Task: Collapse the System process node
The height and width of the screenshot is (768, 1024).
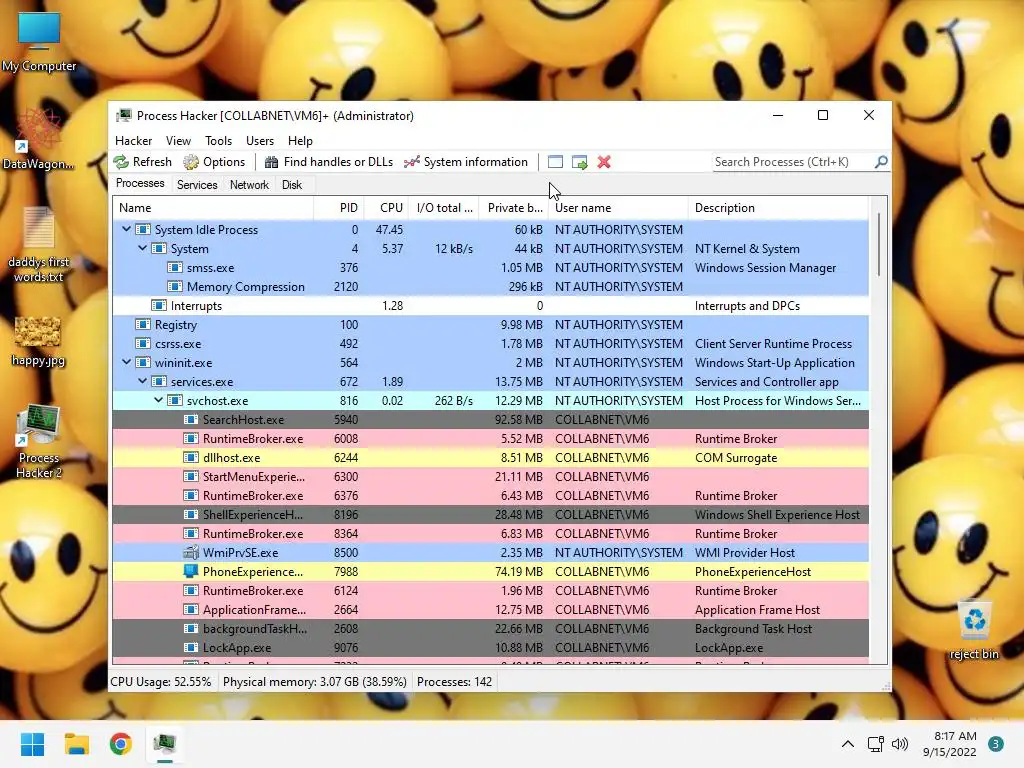Action: pos(142,248)
